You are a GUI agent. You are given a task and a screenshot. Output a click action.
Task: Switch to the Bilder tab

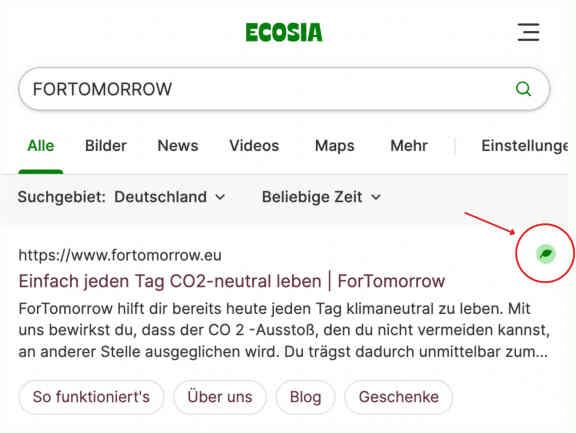pyautogui.click(x=106, y=146)
